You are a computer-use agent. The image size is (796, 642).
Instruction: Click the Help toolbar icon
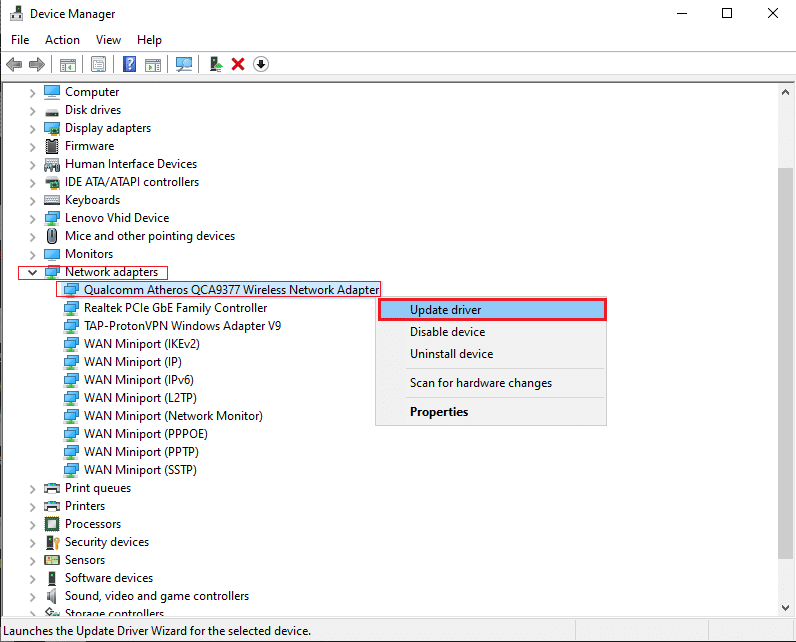point(129,64)
